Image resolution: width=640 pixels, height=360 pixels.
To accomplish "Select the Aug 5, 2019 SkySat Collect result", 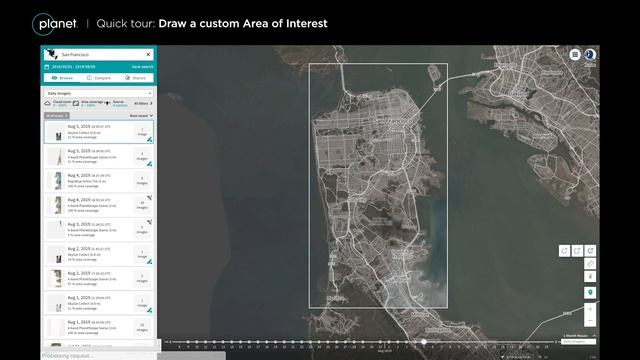I will tap(99, 132).
